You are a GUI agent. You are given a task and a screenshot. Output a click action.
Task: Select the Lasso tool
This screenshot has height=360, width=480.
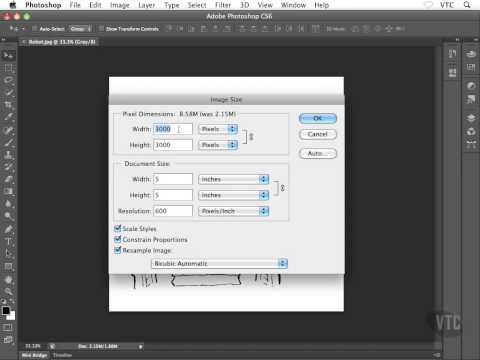(8, 80)
